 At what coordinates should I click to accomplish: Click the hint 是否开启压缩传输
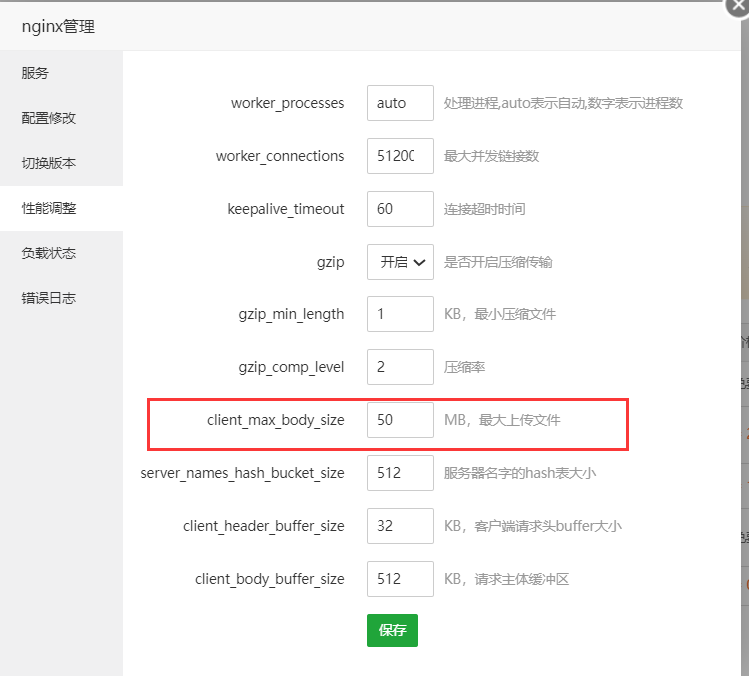[x=498, y=262]
